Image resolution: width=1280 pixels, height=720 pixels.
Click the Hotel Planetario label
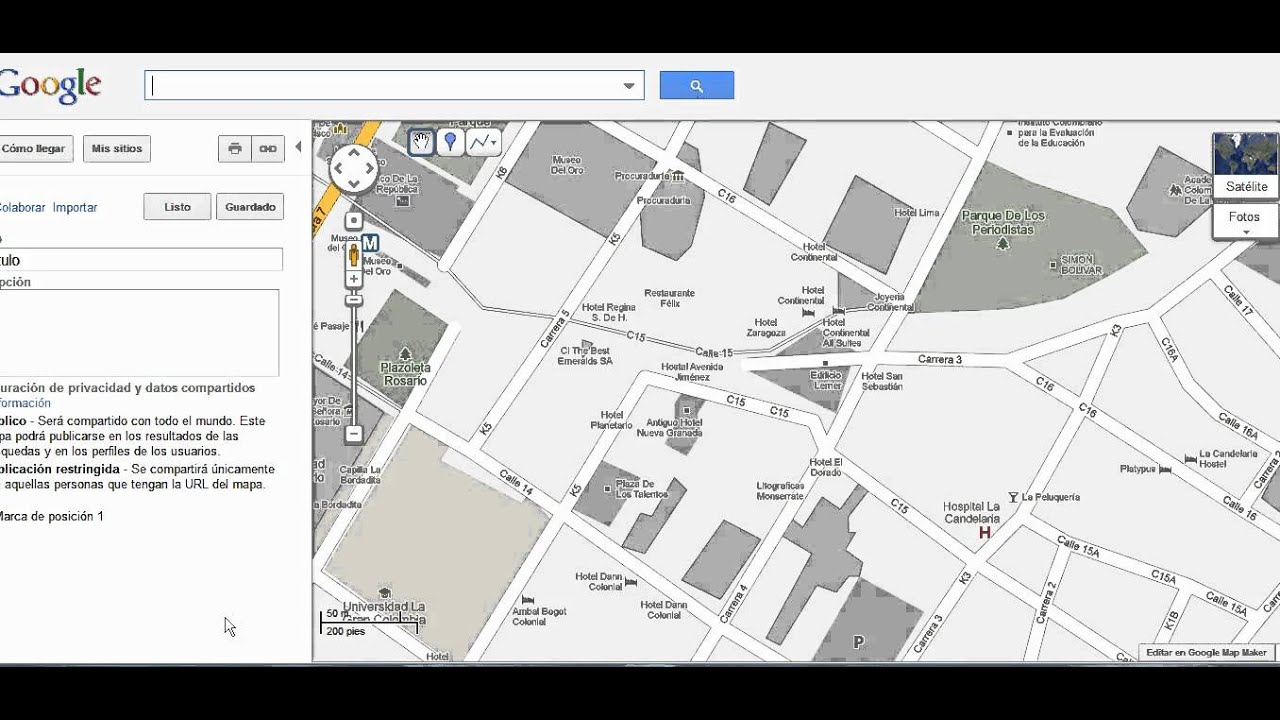coord(611,420)
